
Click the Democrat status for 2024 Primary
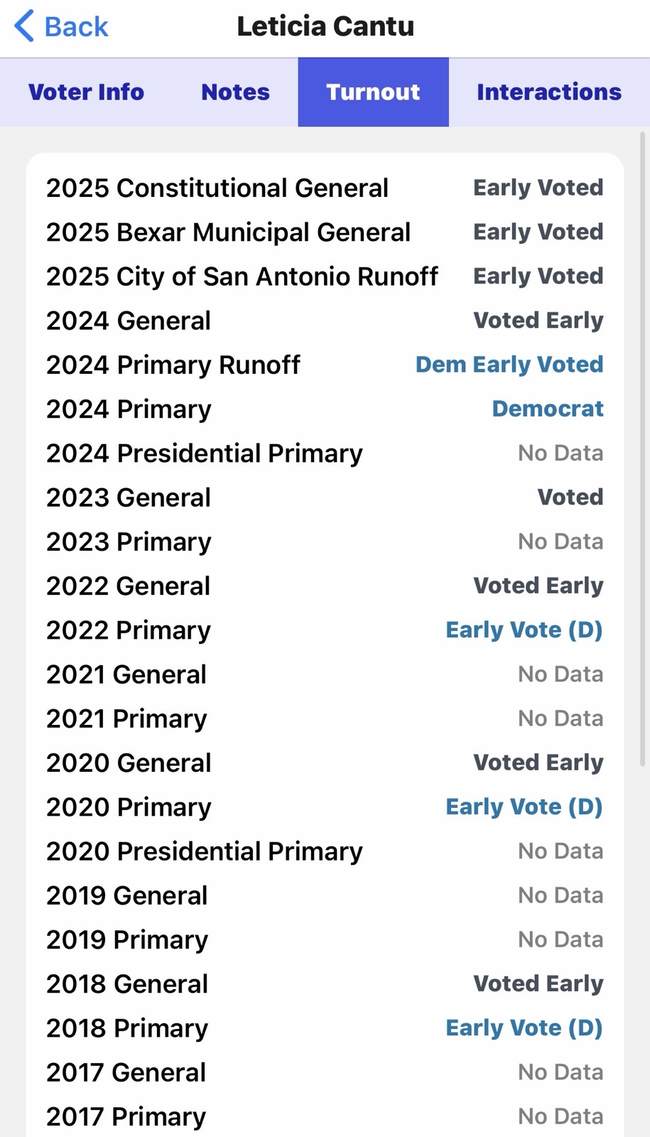click(547, 409)
